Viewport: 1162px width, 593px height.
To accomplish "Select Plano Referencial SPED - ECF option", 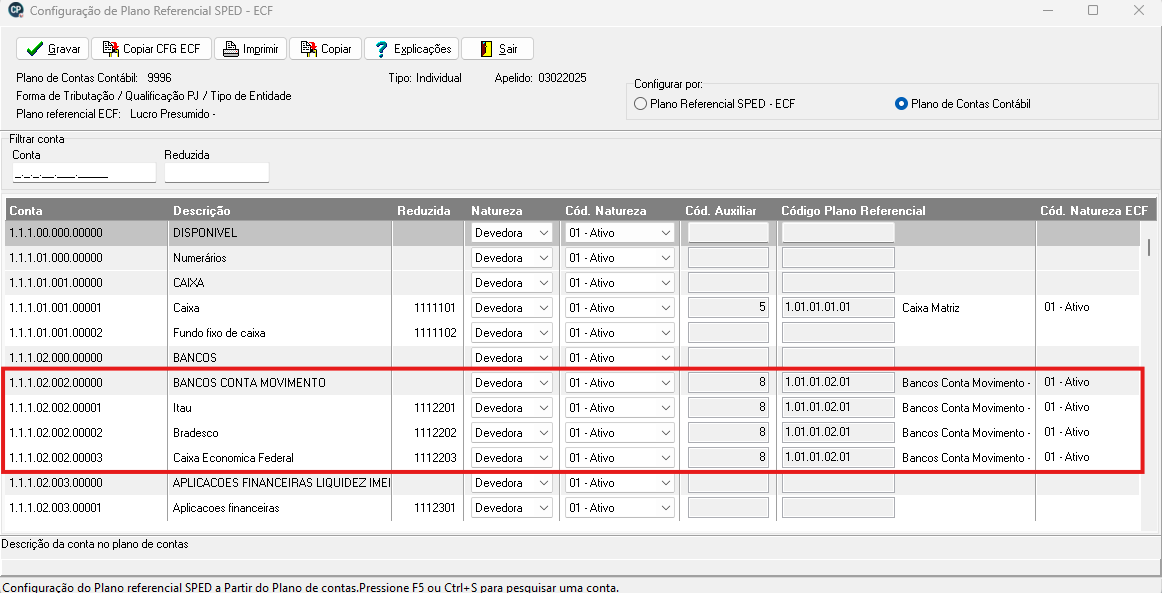I will click(641, 104).
